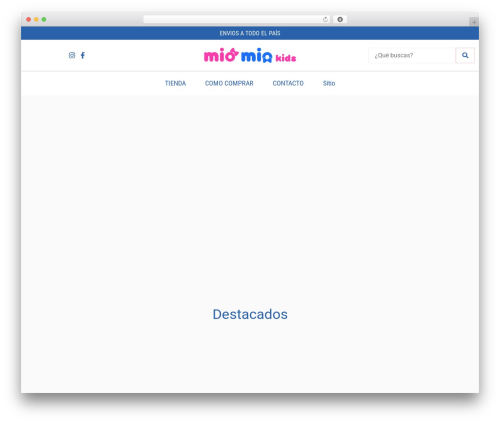Click the Destacados heading

pos(250,314)
